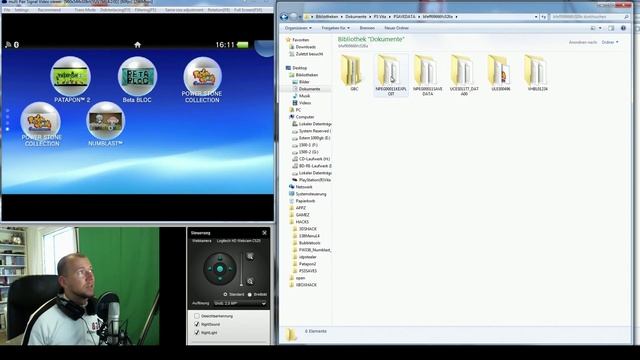
Task: Open the PATAPON 2 bubble on Vita screen
Action: click(x=71, y=77)
